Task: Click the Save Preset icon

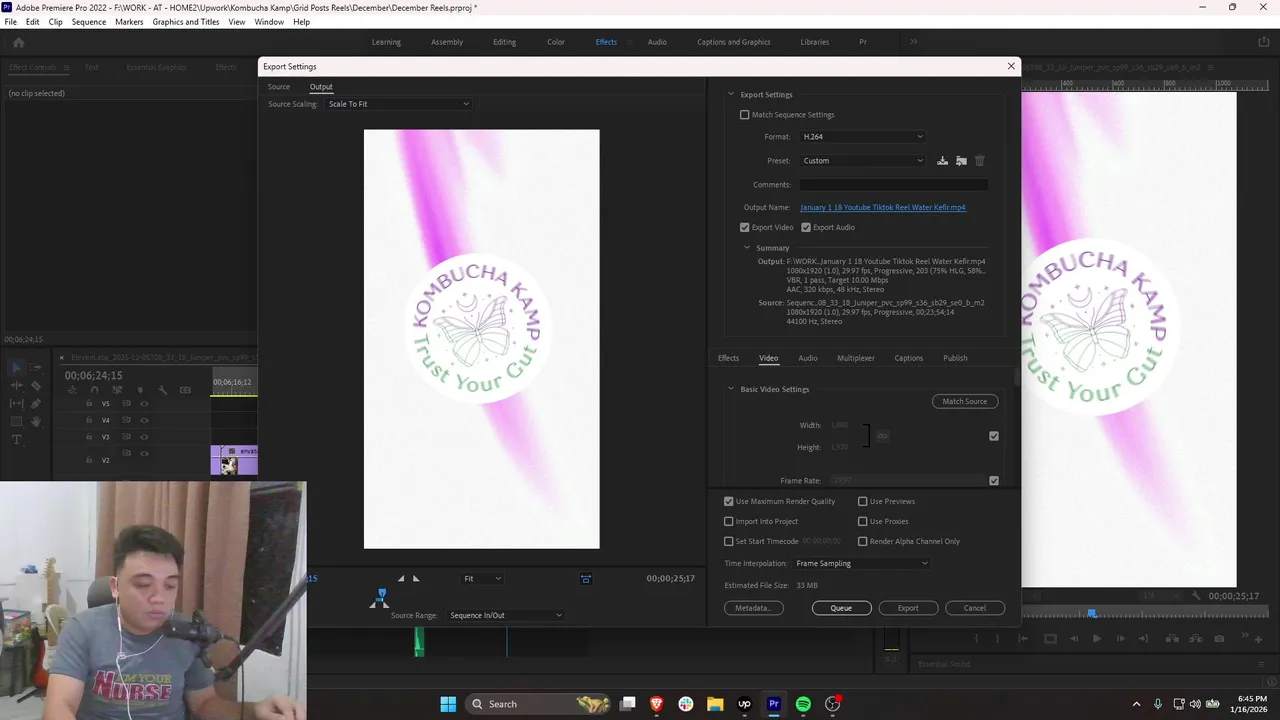Action: coord(942,161)
